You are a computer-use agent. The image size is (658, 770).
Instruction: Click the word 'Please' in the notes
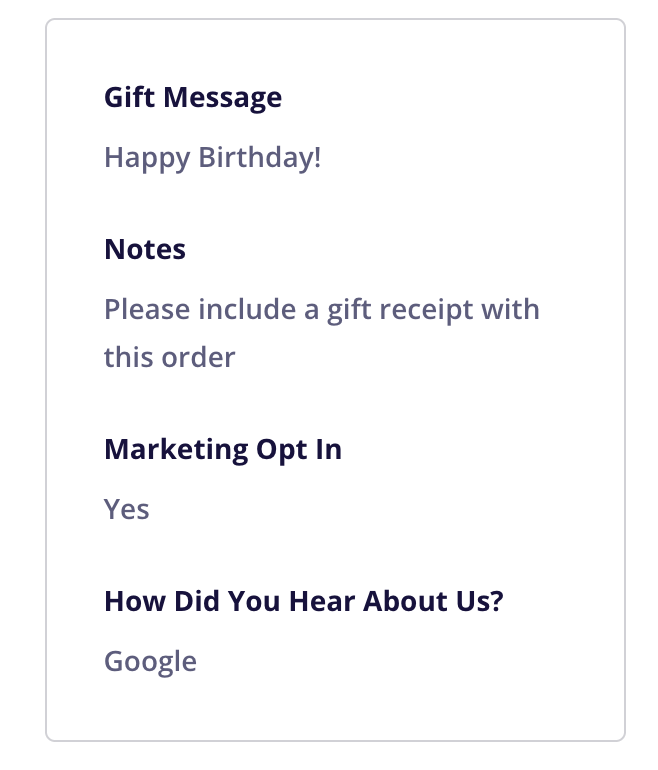[x=147, y=309]
